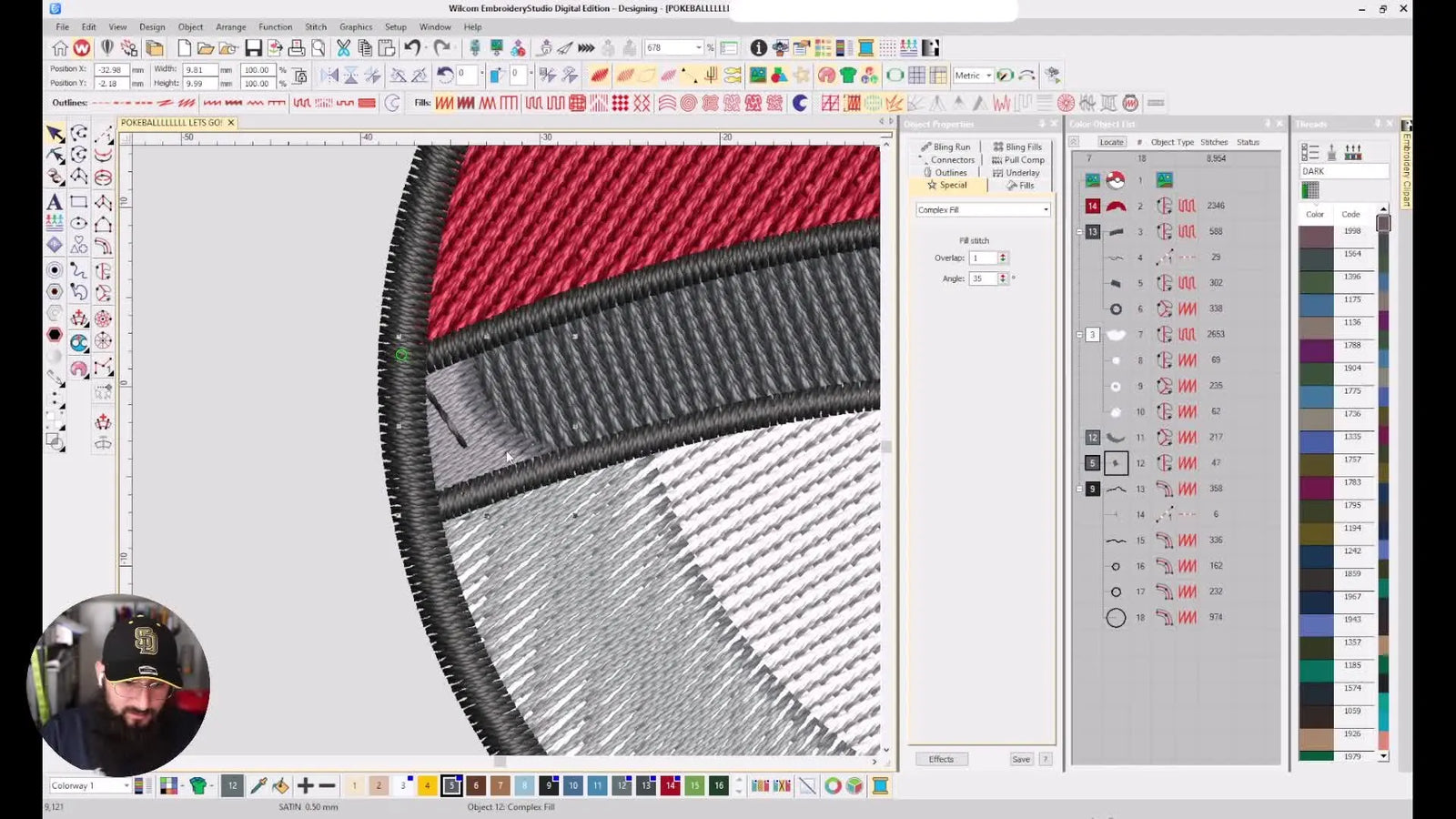
Task: Go to Home icon in toolbar
Action: click(60, 48)
